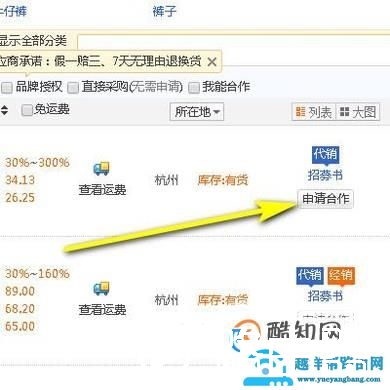The image size is (390, 390).
Task: Open 查看运费 for the 89.00 row
Action: [102, 310]
